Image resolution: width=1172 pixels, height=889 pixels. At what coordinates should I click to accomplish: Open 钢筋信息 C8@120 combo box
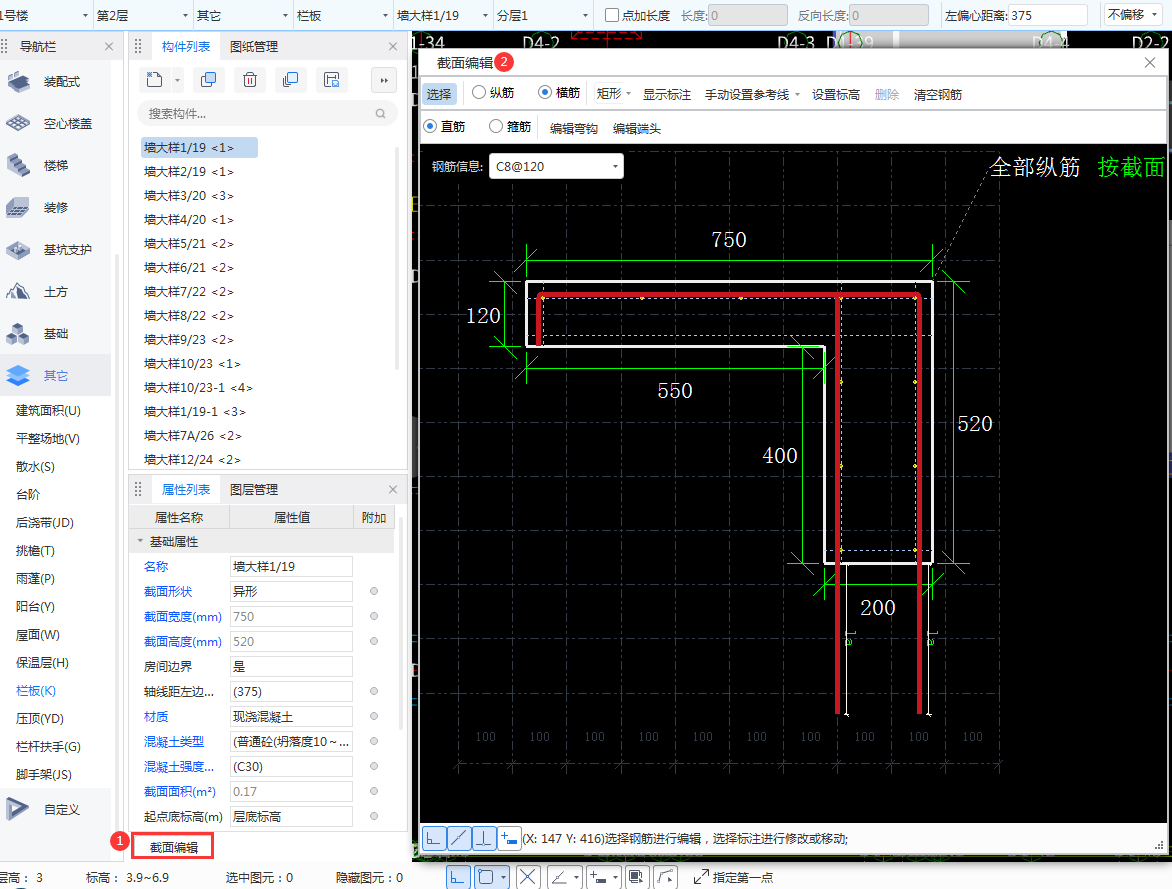point(556,166)
